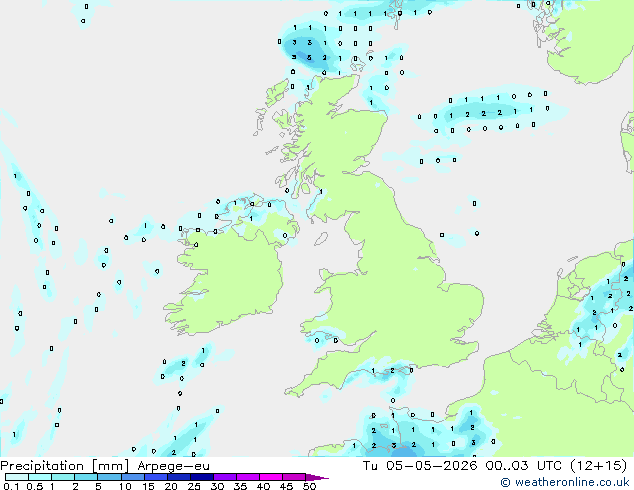This screenshot has width=634, height=490.
Task: Click the legend label '10'
Action: click(x=125, y=486)
